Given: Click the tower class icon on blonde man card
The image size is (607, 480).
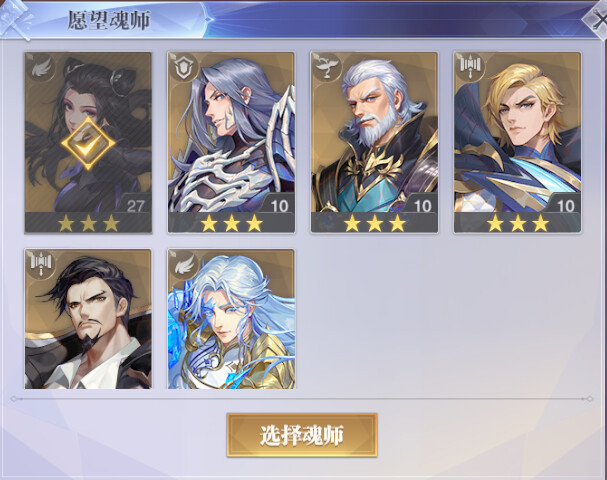Looking at the screenshot, I should [x=470, y=69].
